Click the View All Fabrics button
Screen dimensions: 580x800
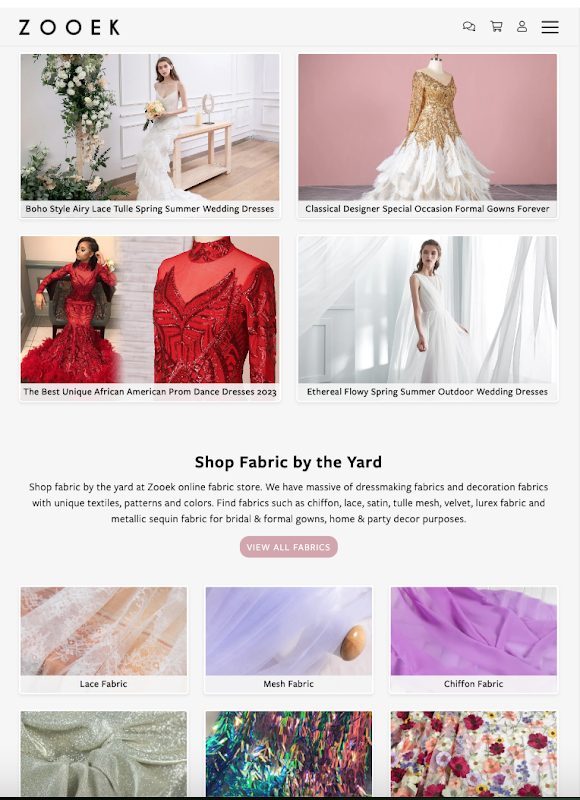(289, 547)
